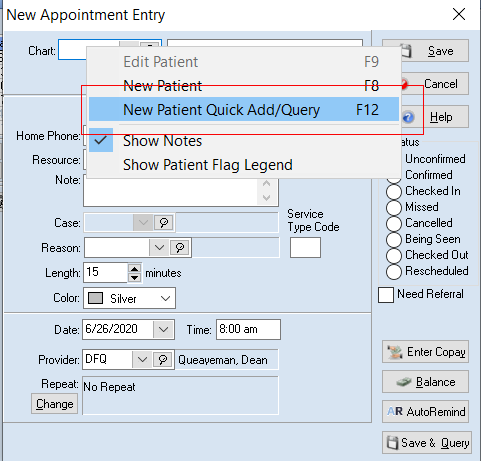481x461 pixels.
Task: Select the Missed status radio button
Action: [x=394, y=207]
